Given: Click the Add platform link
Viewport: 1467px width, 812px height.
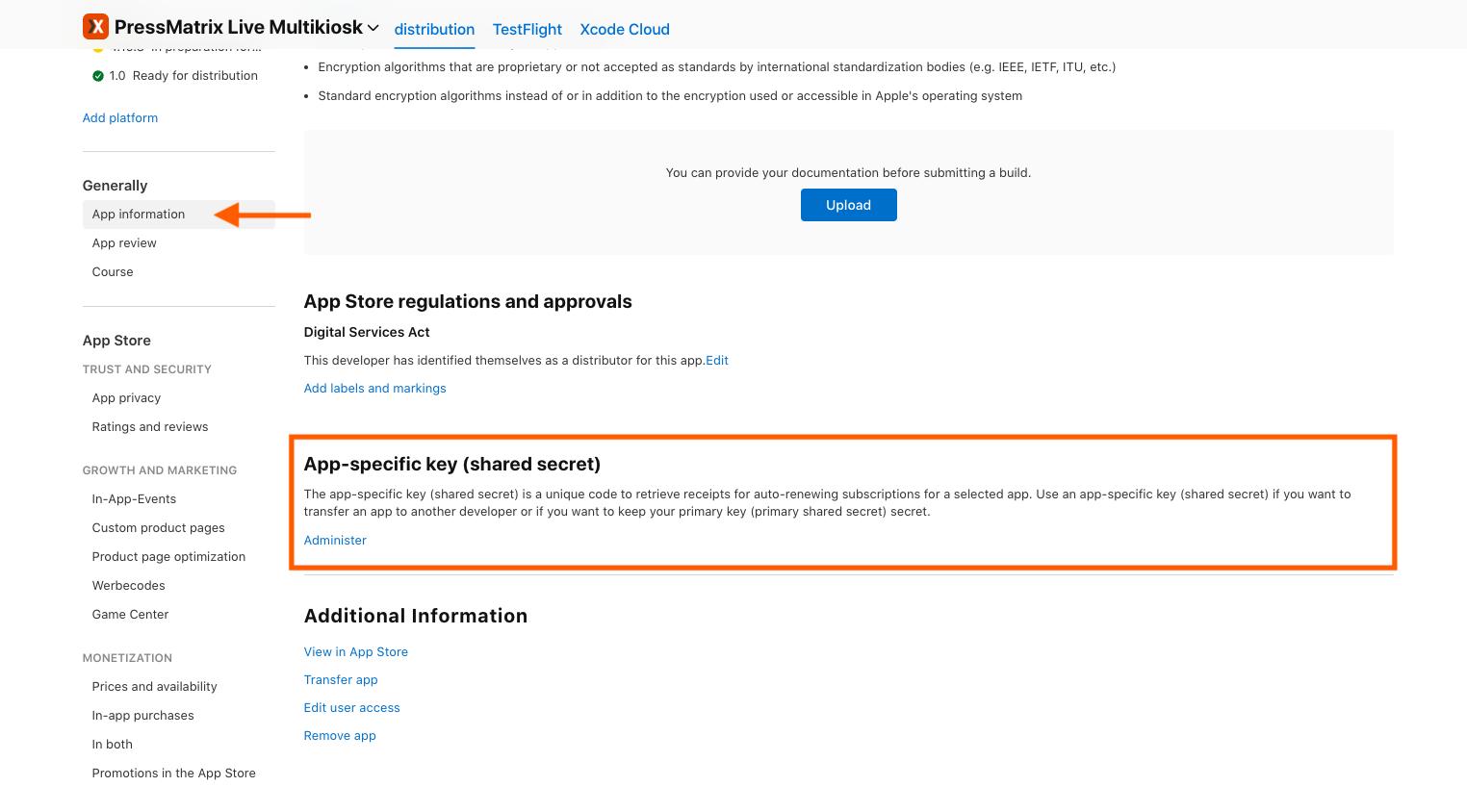Looking at the screenshot, I should 120,118.
